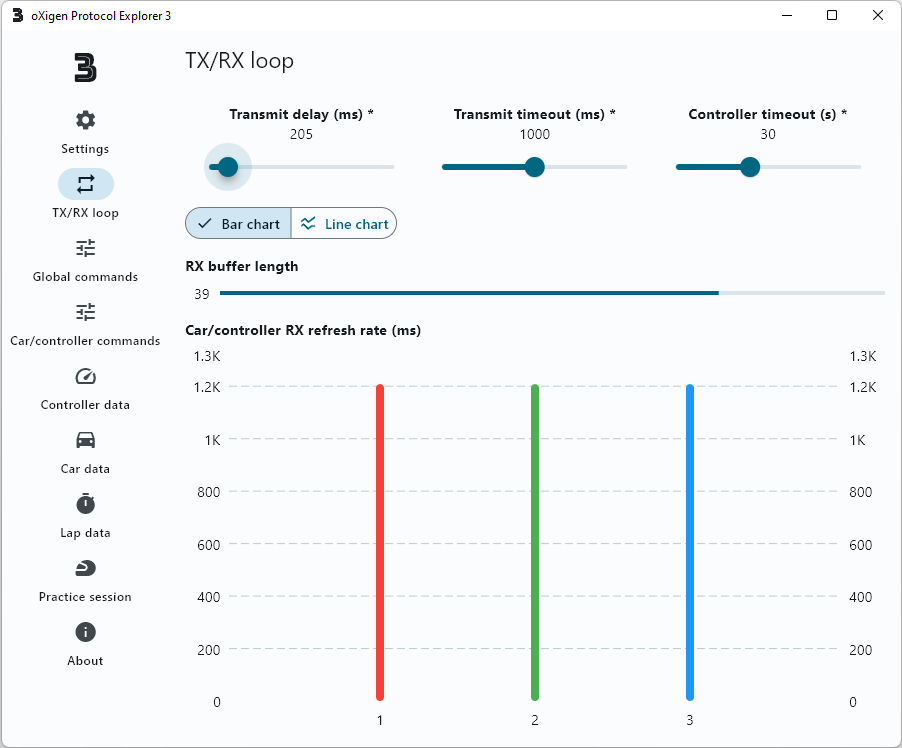
Task: Open the Lap data stopwatch icon
Action: pyautogui.click(x=85, y=503)
